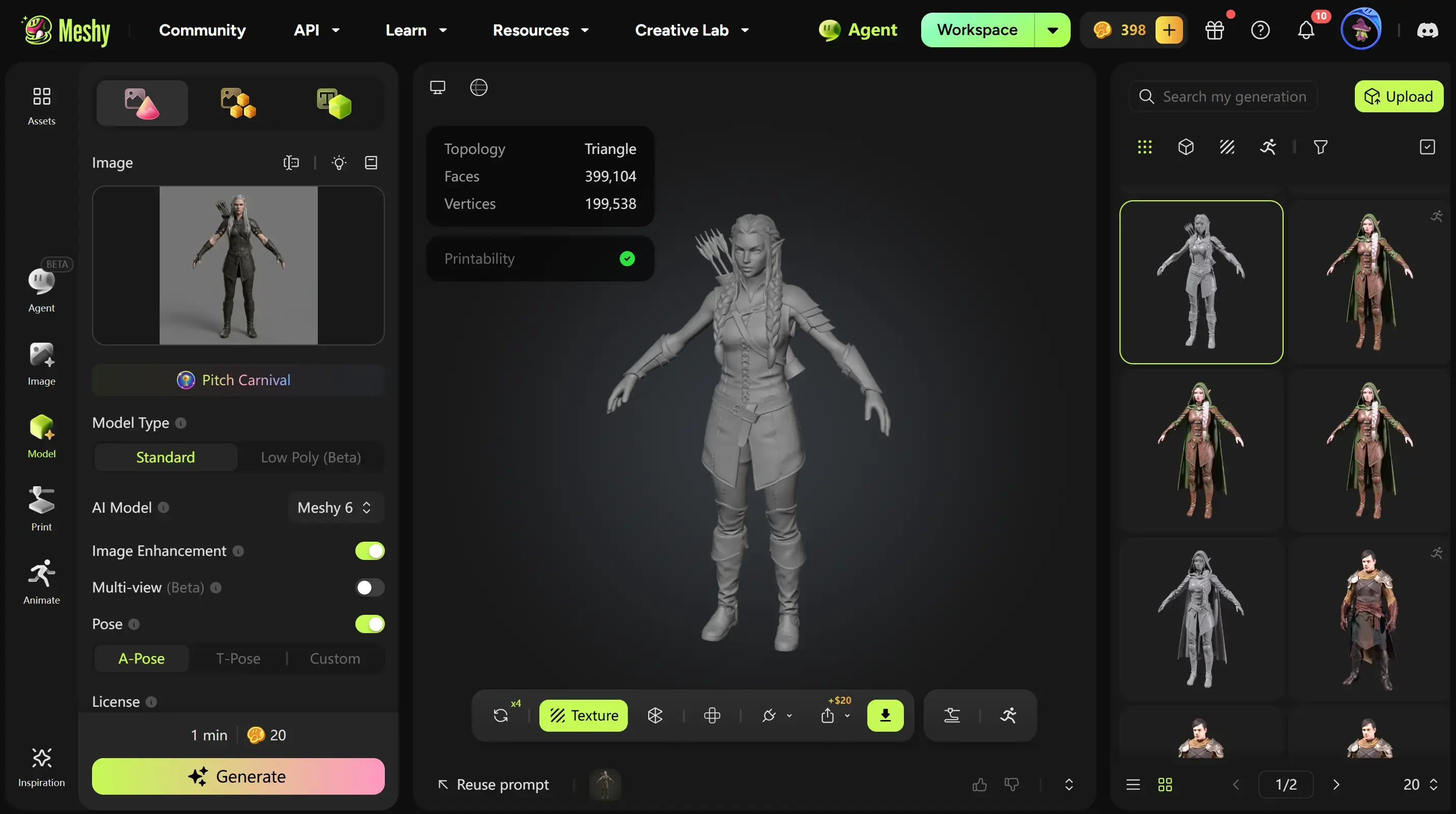Open the notifications bell
Image resolution: width=1456 pixels, height=814 pixels.
tap(1306, 30)
